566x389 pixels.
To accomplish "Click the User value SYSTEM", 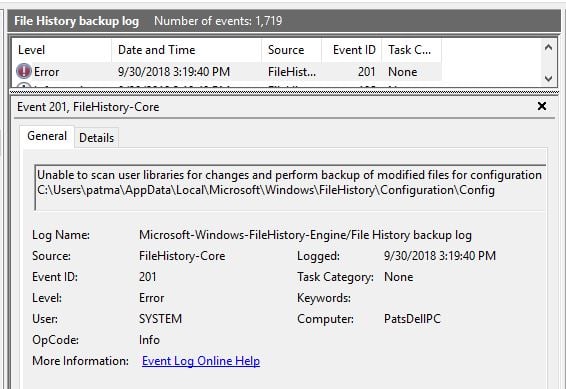I will 160,319.
